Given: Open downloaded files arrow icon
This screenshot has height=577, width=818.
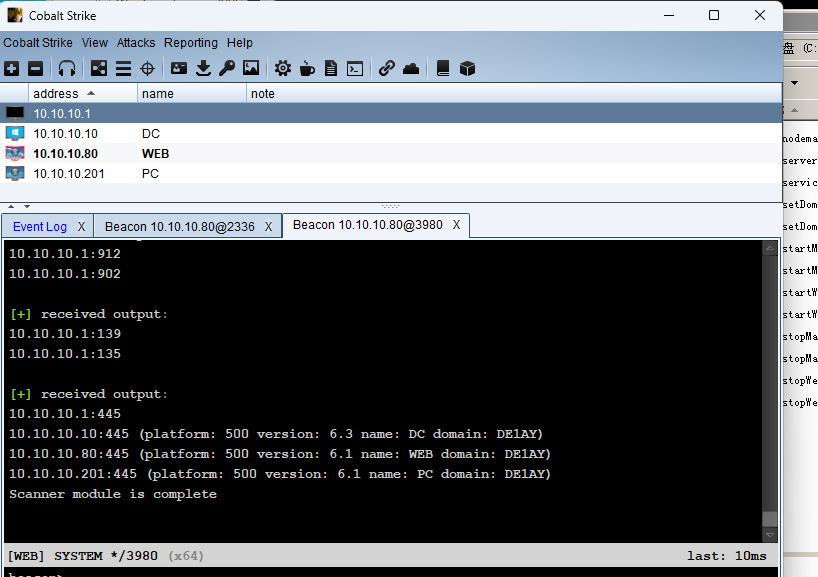Looking at the screenshot, I should tap(203, 68).
